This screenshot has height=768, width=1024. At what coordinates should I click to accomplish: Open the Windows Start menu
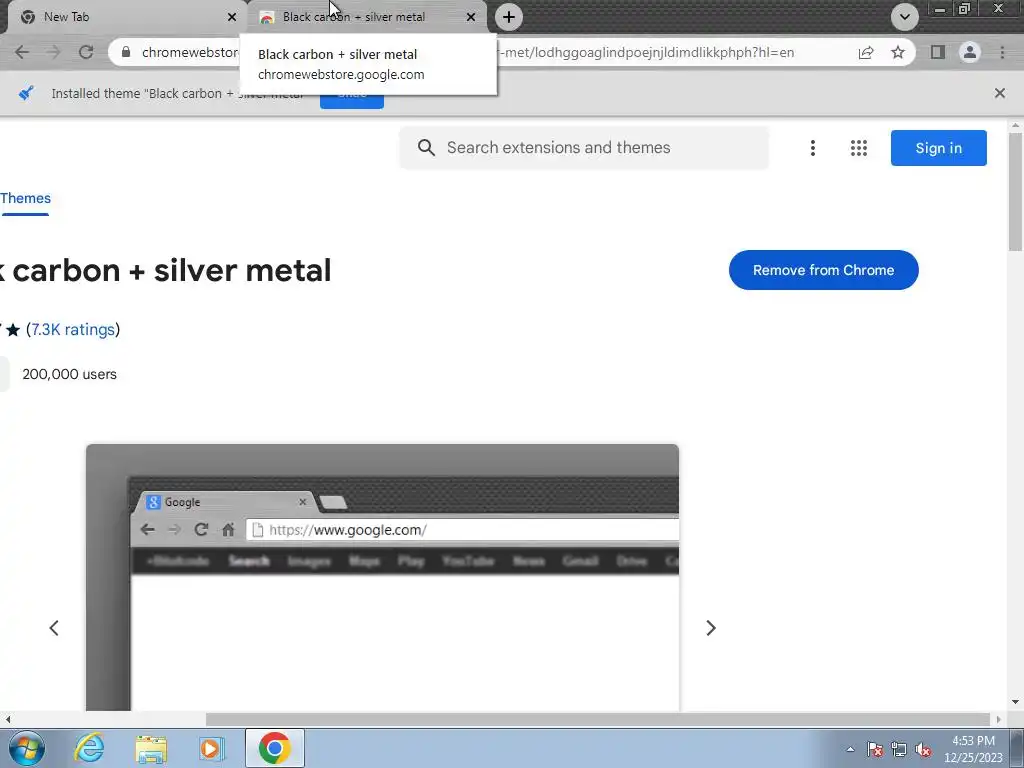click(26, 748)
